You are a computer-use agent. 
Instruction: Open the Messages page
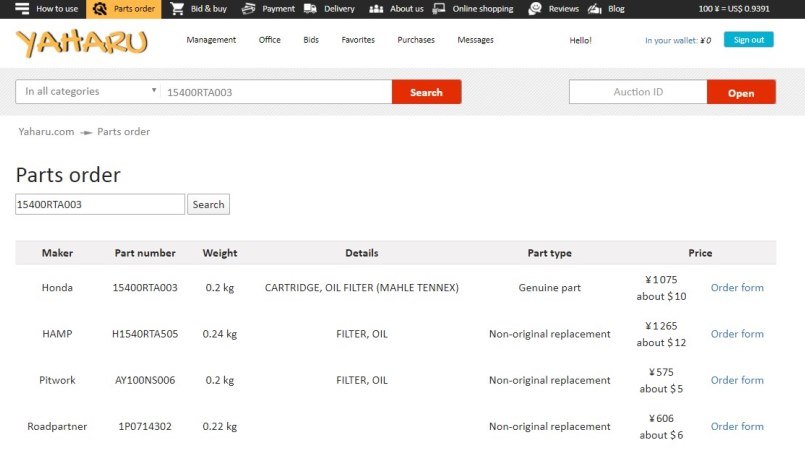tap(475, 40)
